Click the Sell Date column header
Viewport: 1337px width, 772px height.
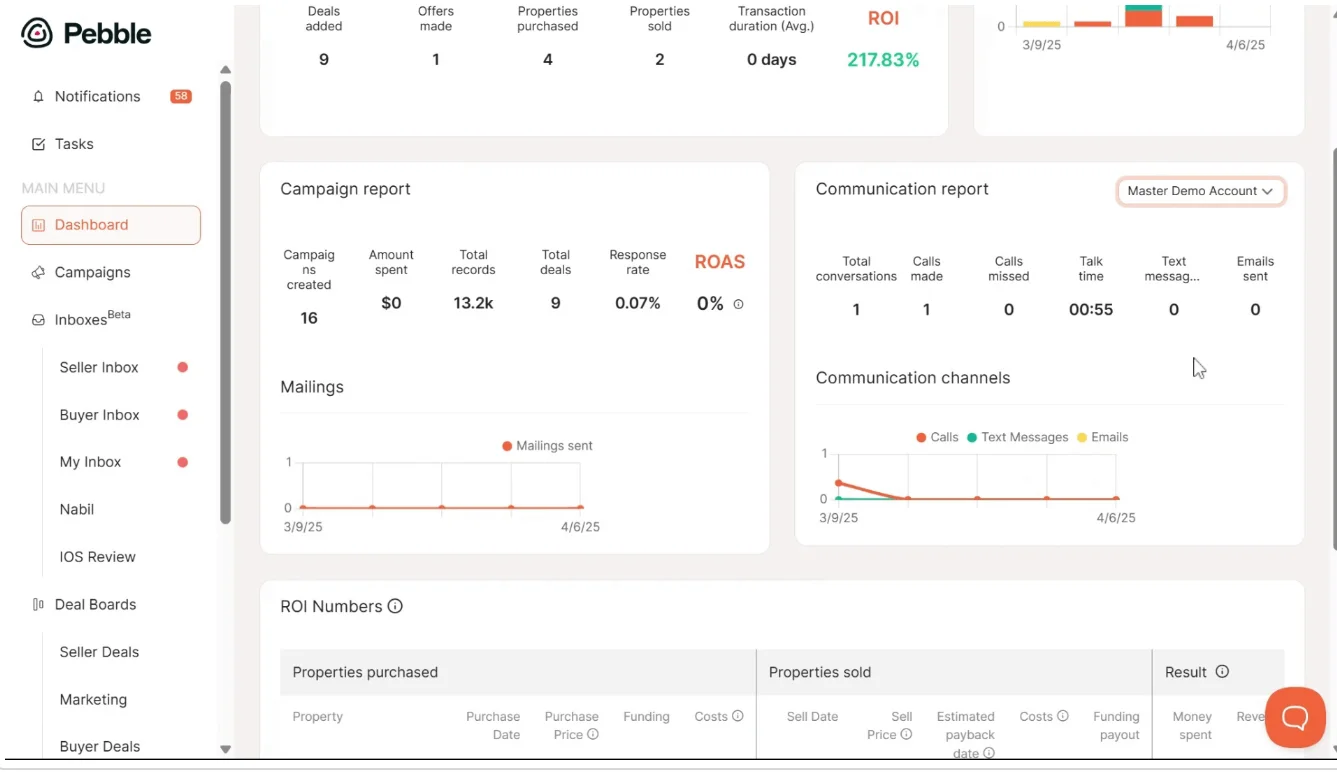[812, 716]
